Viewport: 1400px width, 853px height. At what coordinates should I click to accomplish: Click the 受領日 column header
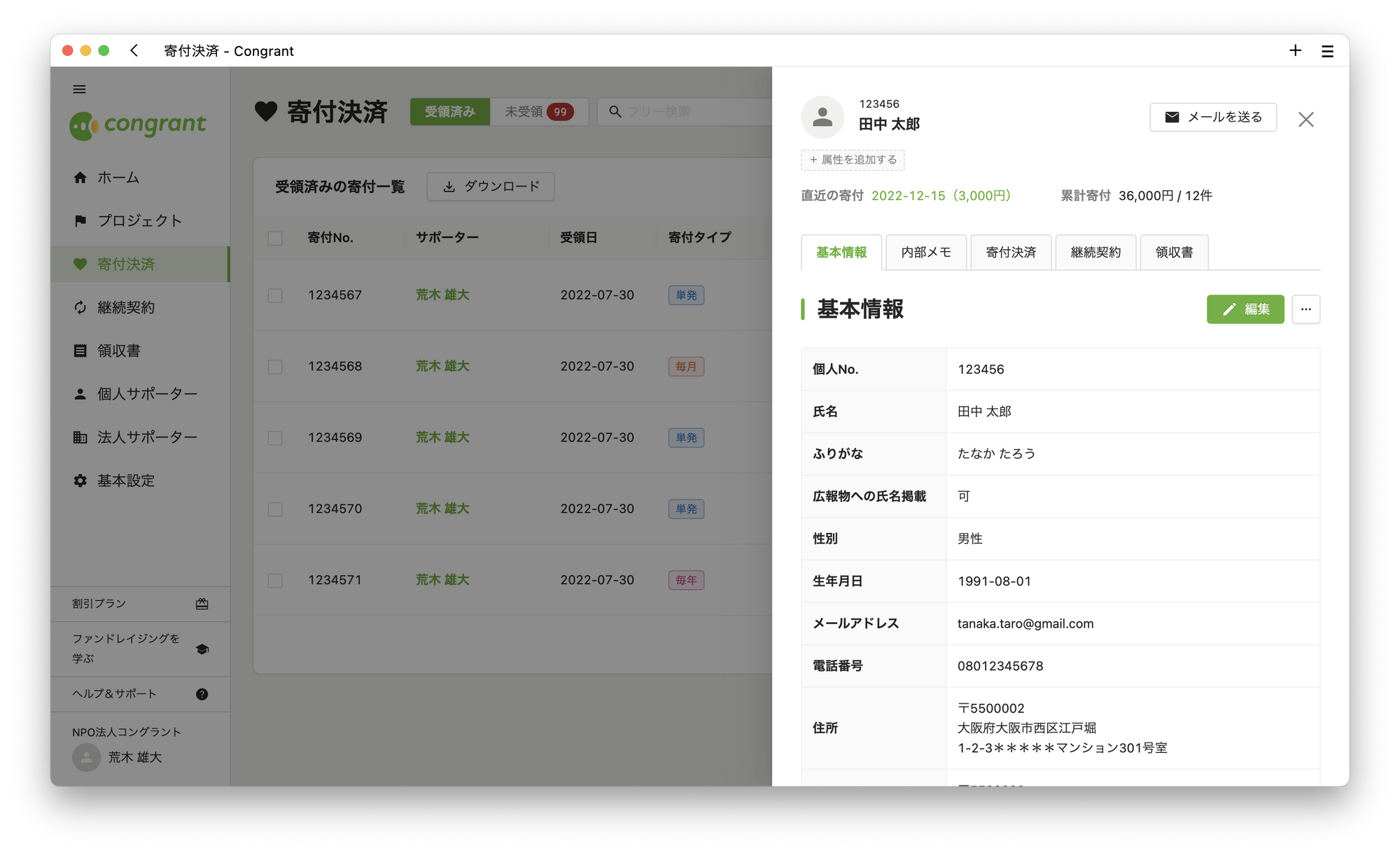(x=578, y=238)
